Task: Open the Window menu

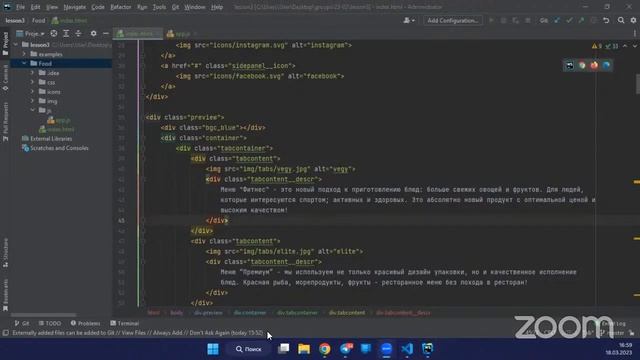Action: pyautogui.click(x=195, y=7)
